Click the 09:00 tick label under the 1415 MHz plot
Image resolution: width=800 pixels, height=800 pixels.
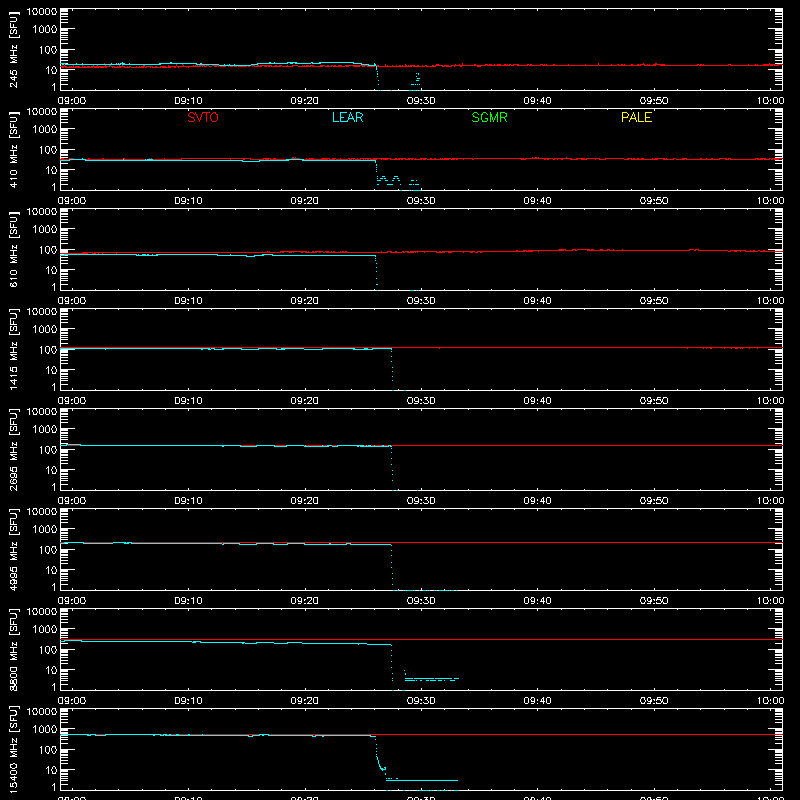71,401
